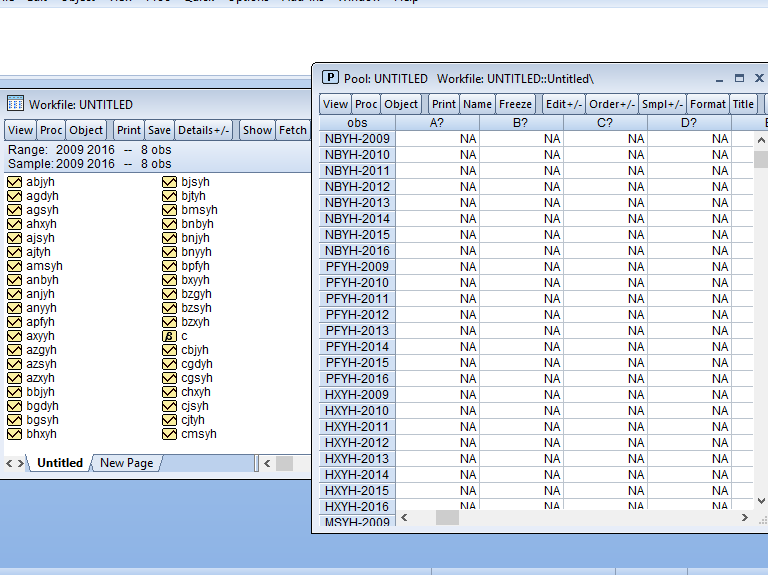Switch to the New Page tab
768x575 pixels.
tap(126, 463)
